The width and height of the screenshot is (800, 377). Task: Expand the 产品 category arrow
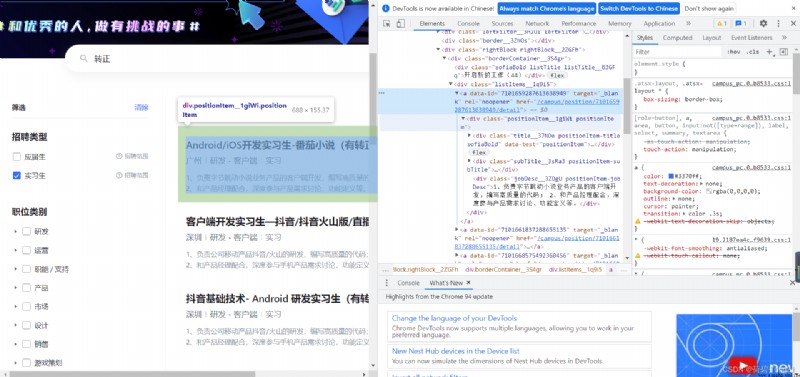pos(15,288)
